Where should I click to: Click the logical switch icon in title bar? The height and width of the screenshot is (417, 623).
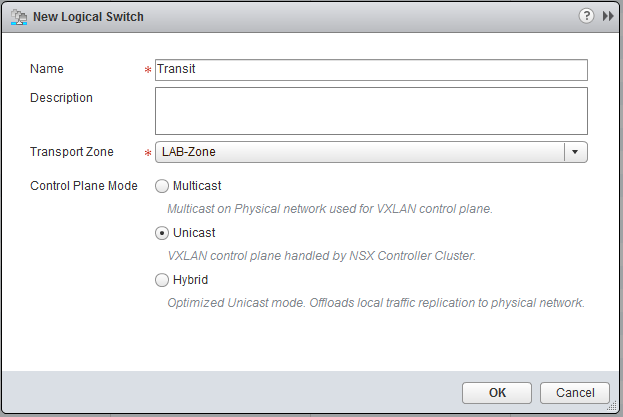pos(17,17)
